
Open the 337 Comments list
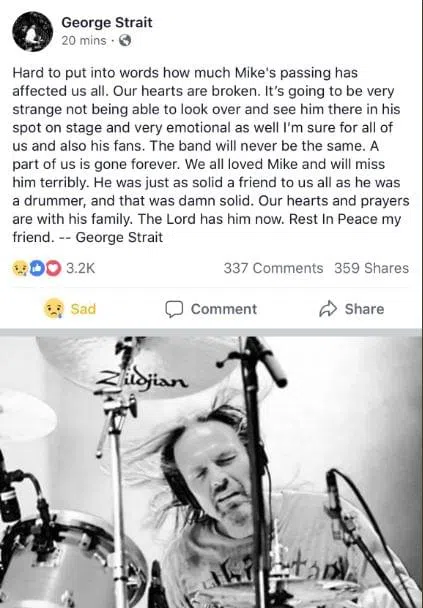click(273, 268)
